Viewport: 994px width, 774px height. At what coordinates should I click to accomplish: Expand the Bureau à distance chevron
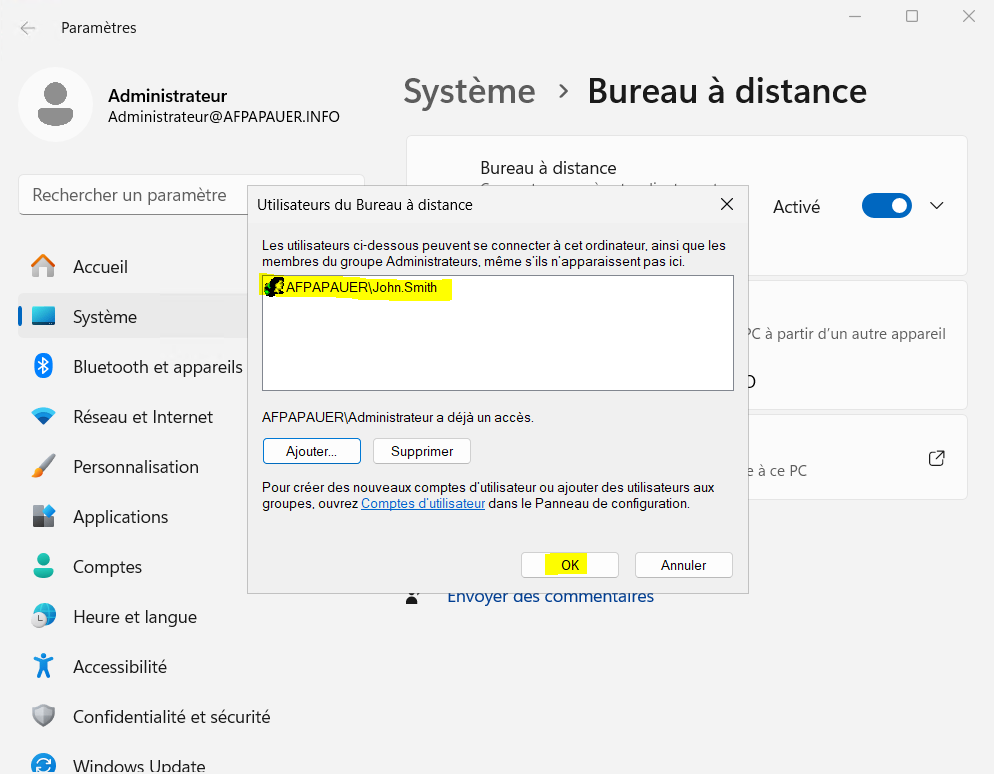coord(936,206)
